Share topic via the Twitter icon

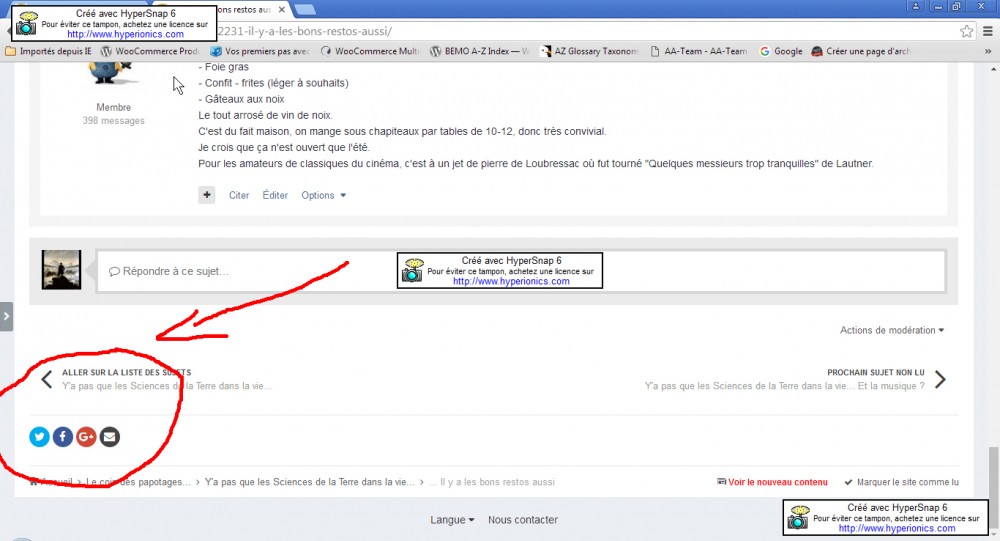[x=40, y=437]
